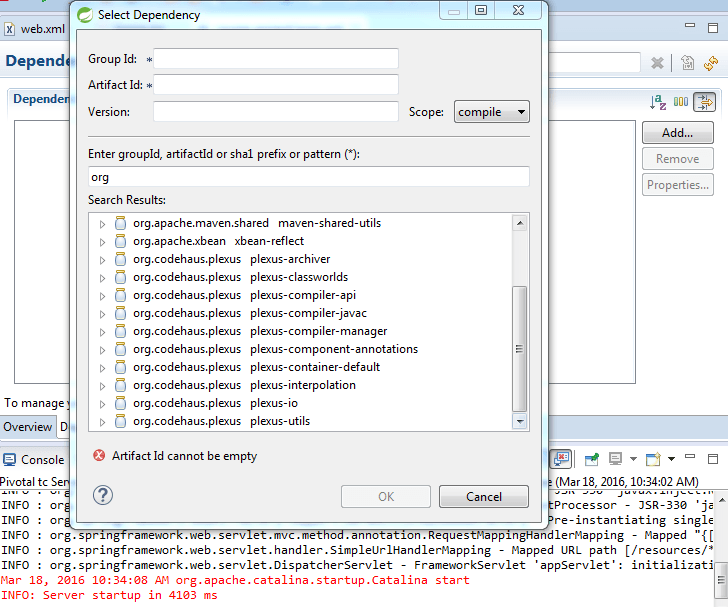Click the Pin Console icon
The height and width of the screenshot is (607, 728).
coord(592,459)
